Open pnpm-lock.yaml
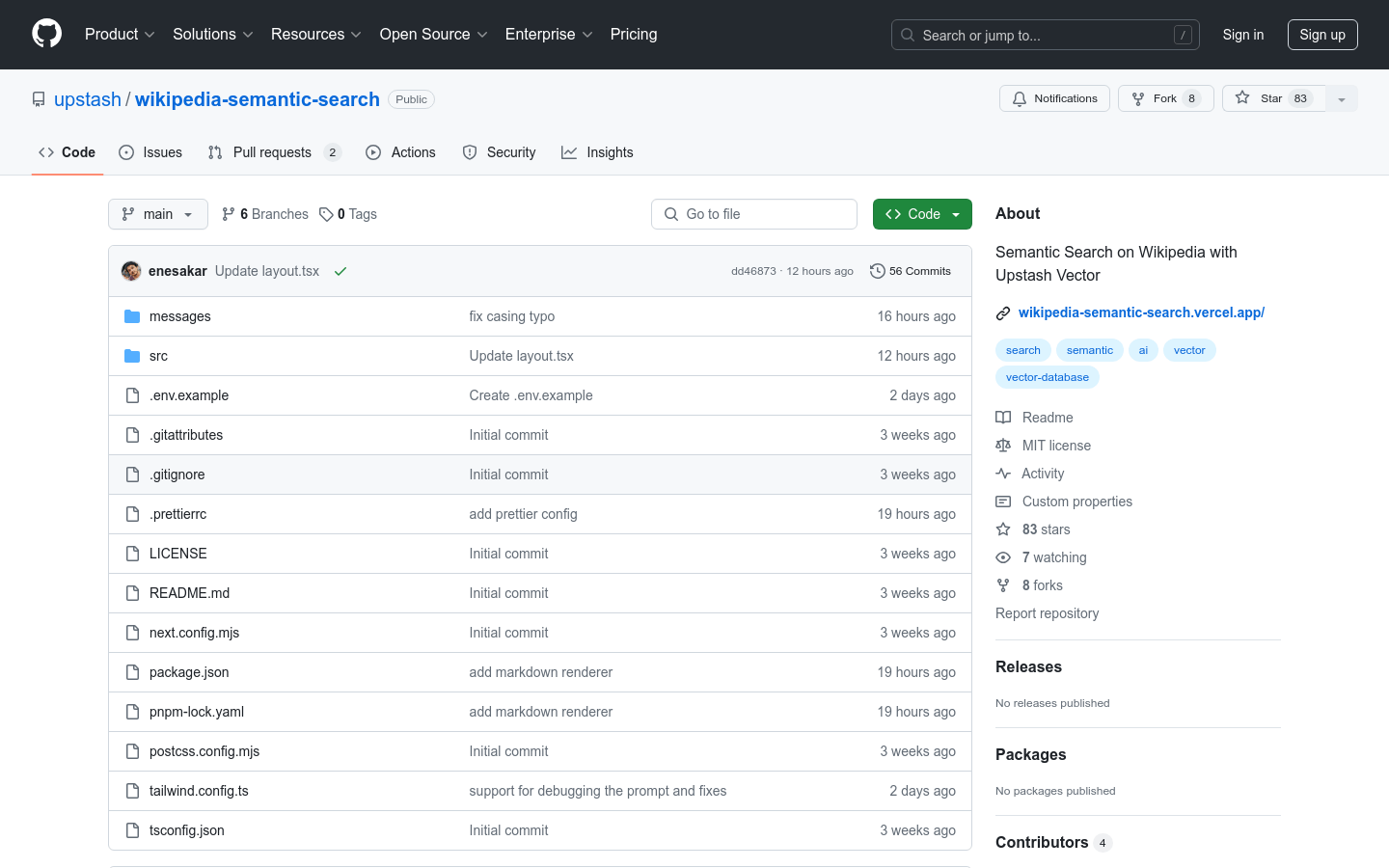 (197, 712)
